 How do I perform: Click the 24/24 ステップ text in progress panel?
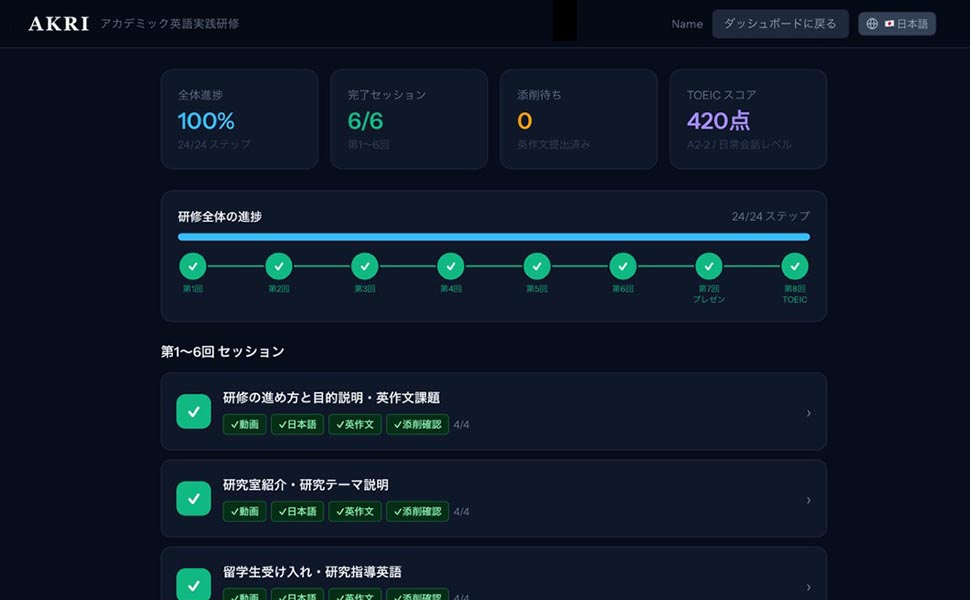(x=770, y=216)
